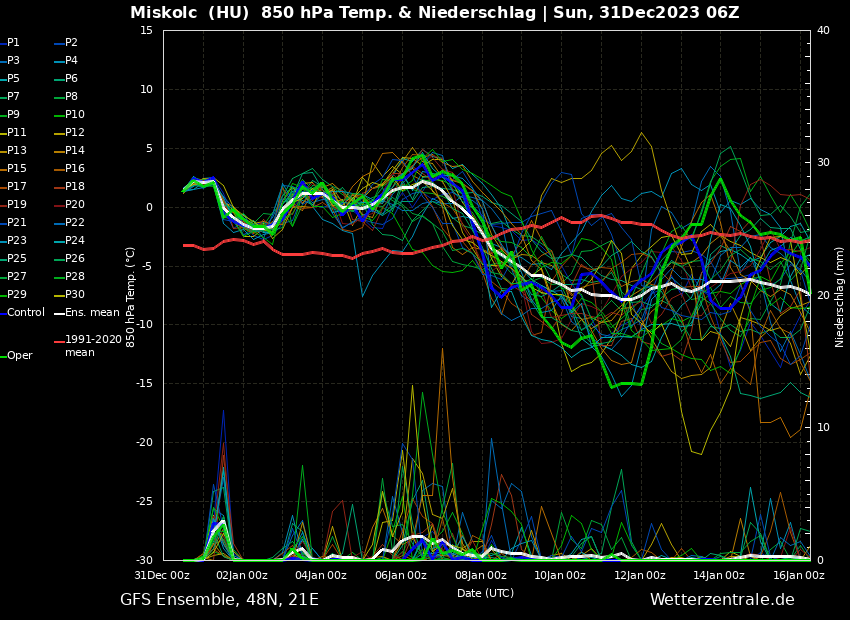Click the Control run legend label

pos(26,313)
